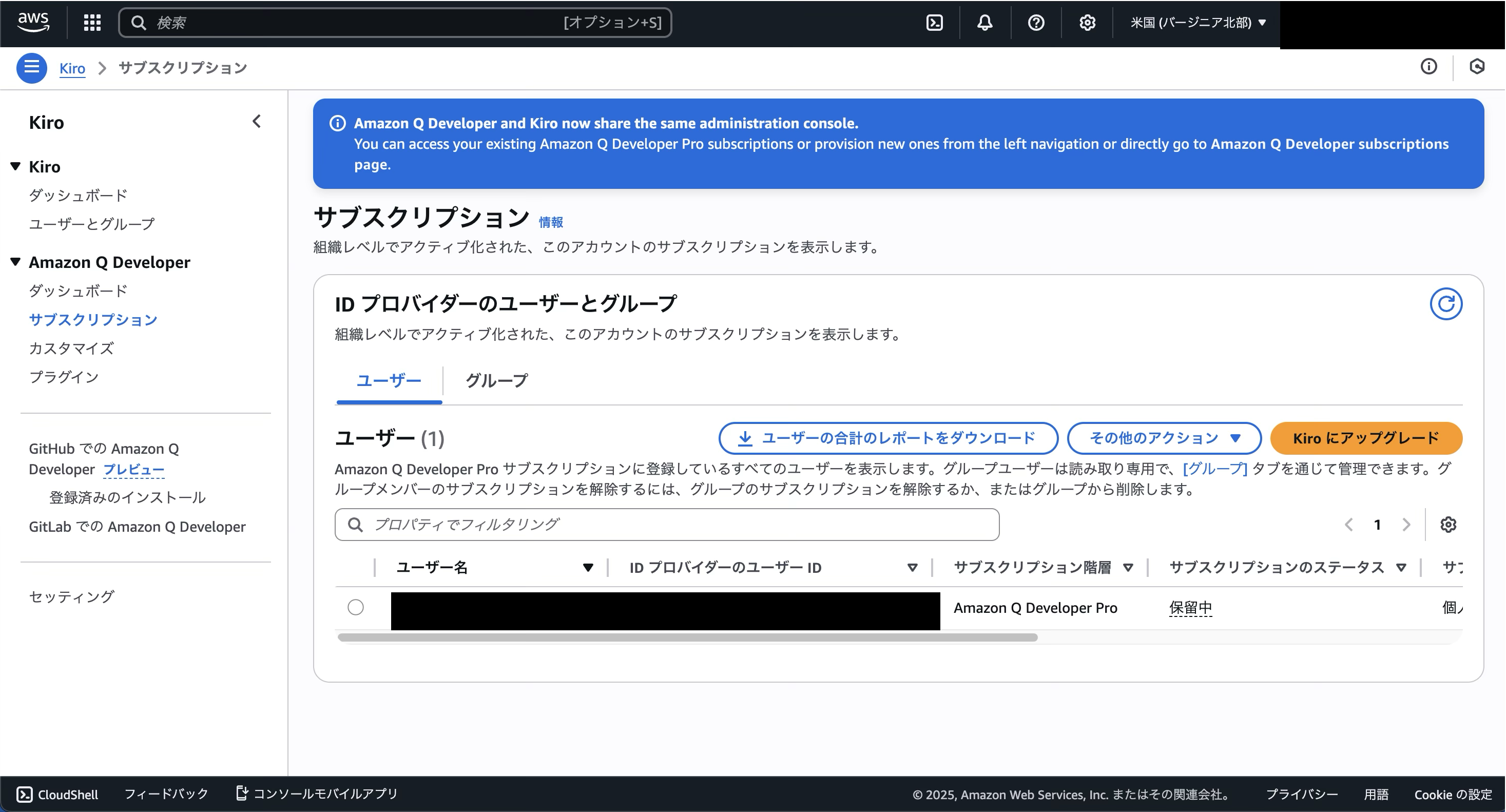
Task: Open the notifications bell
Action: pyautogui.click(x=984, y=23)
